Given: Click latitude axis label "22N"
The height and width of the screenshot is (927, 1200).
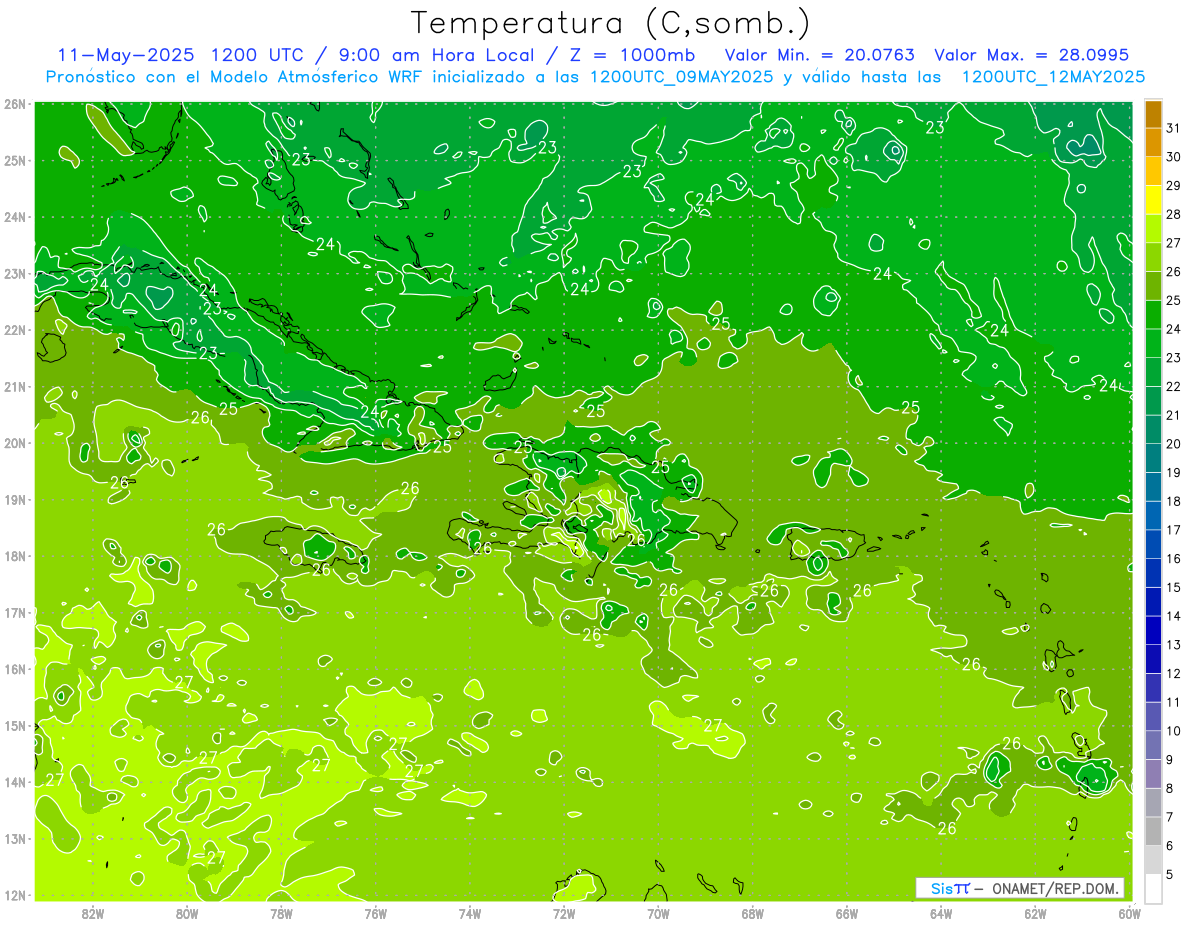Looking at the screenshot, I should [15, 330].
